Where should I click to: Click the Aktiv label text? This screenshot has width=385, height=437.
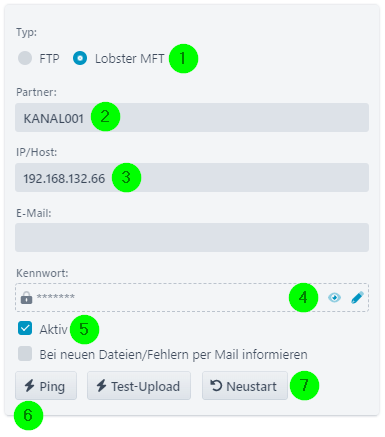tap(53, 329)
